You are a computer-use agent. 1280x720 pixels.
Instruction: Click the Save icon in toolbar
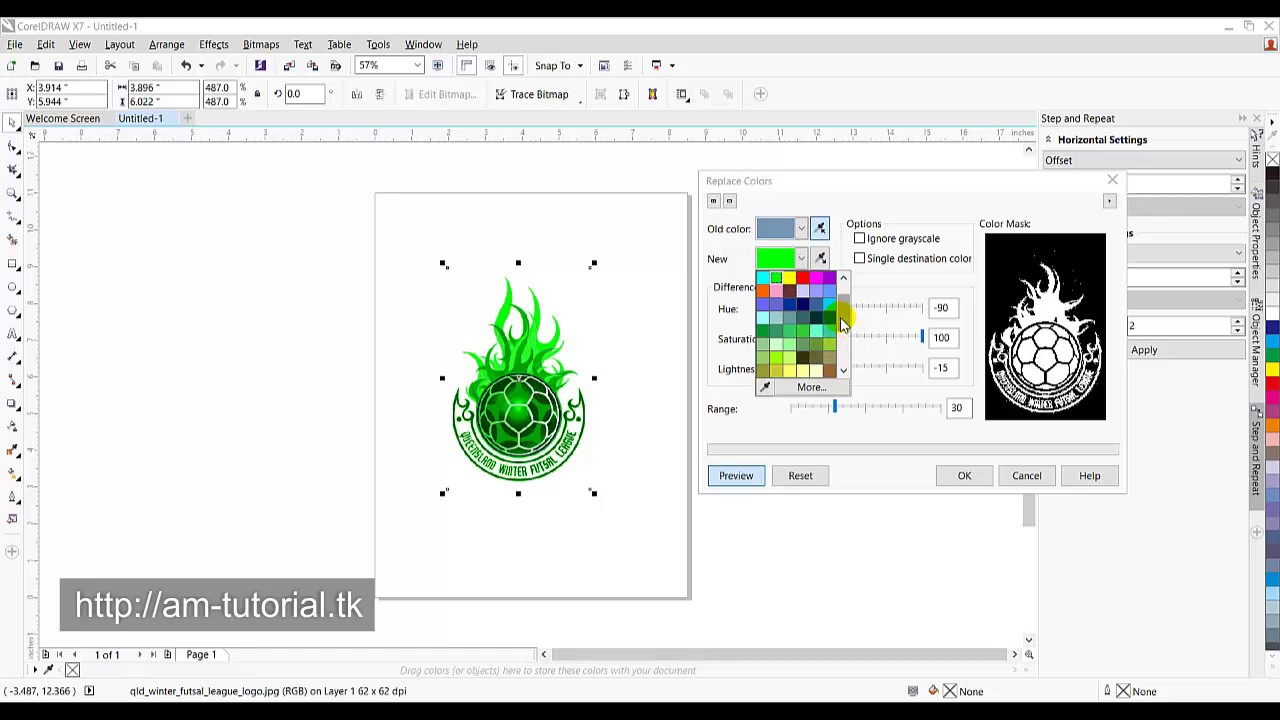pyautogui.click(x=58, y=66)
